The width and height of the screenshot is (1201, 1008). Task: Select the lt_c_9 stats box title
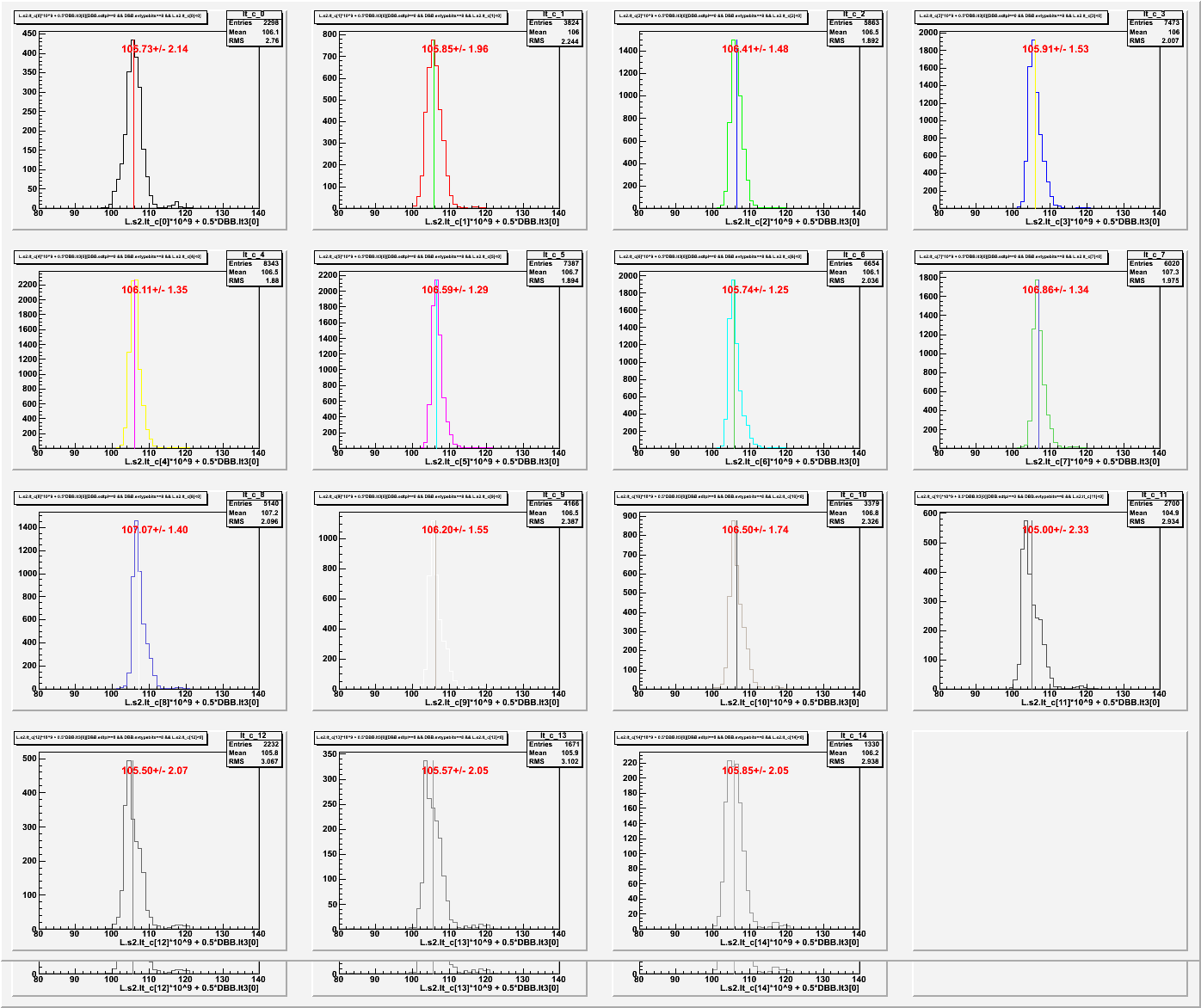[x=554, y=495]
